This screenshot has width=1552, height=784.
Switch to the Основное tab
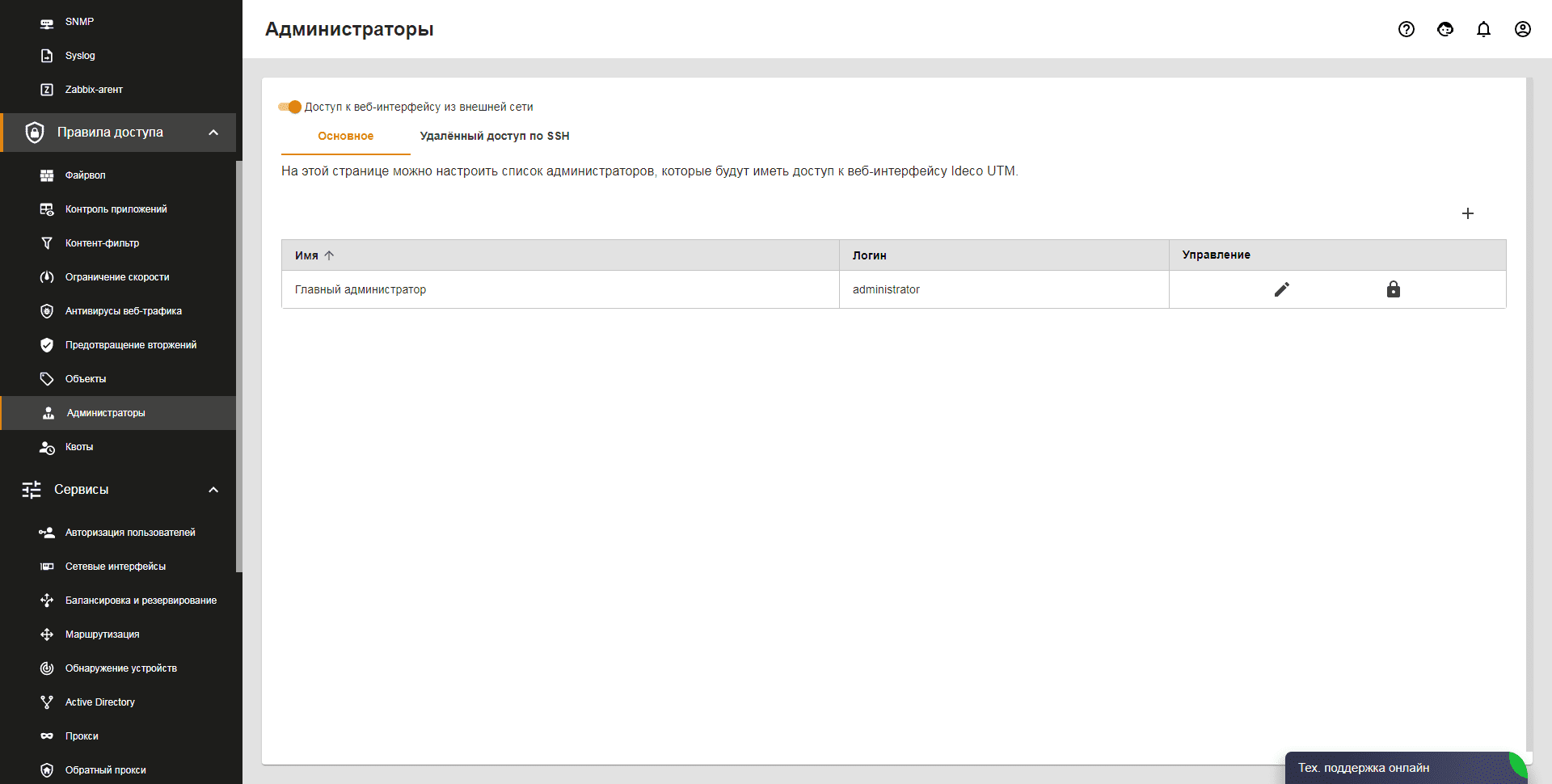[346, 137]
